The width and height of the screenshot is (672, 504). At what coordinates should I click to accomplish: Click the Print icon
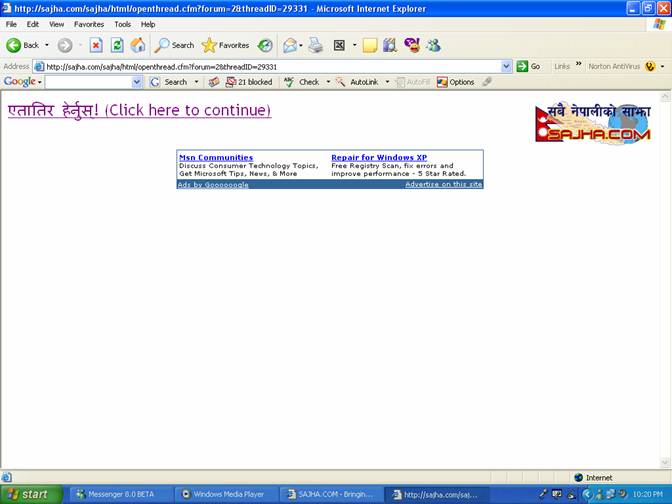click(x=316, y=45)
